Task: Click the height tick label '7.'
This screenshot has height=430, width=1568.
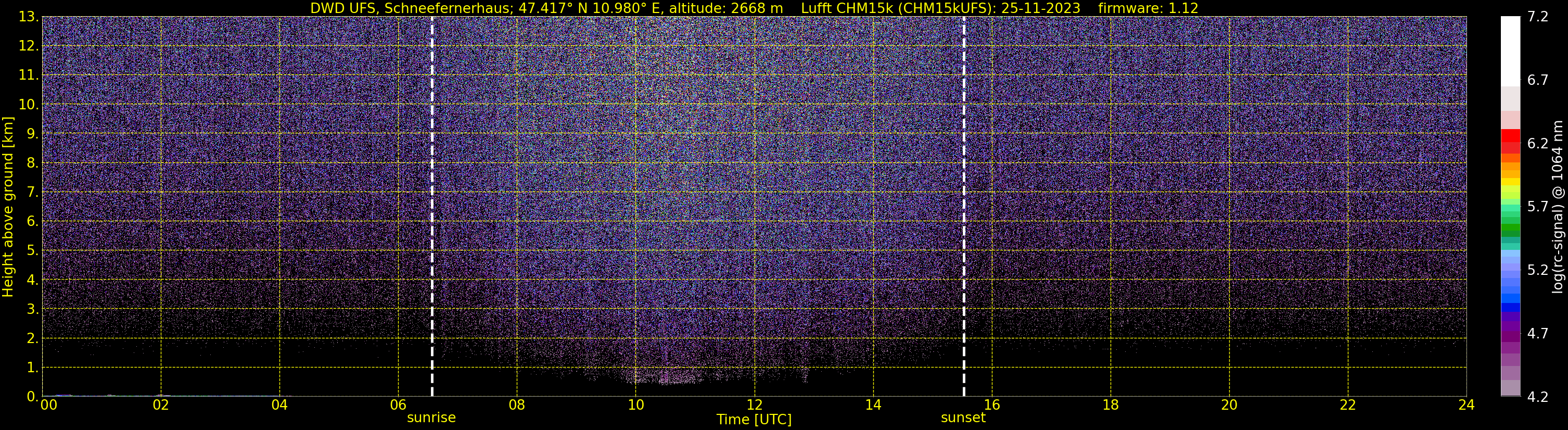Action: click(x=32, y=193)
